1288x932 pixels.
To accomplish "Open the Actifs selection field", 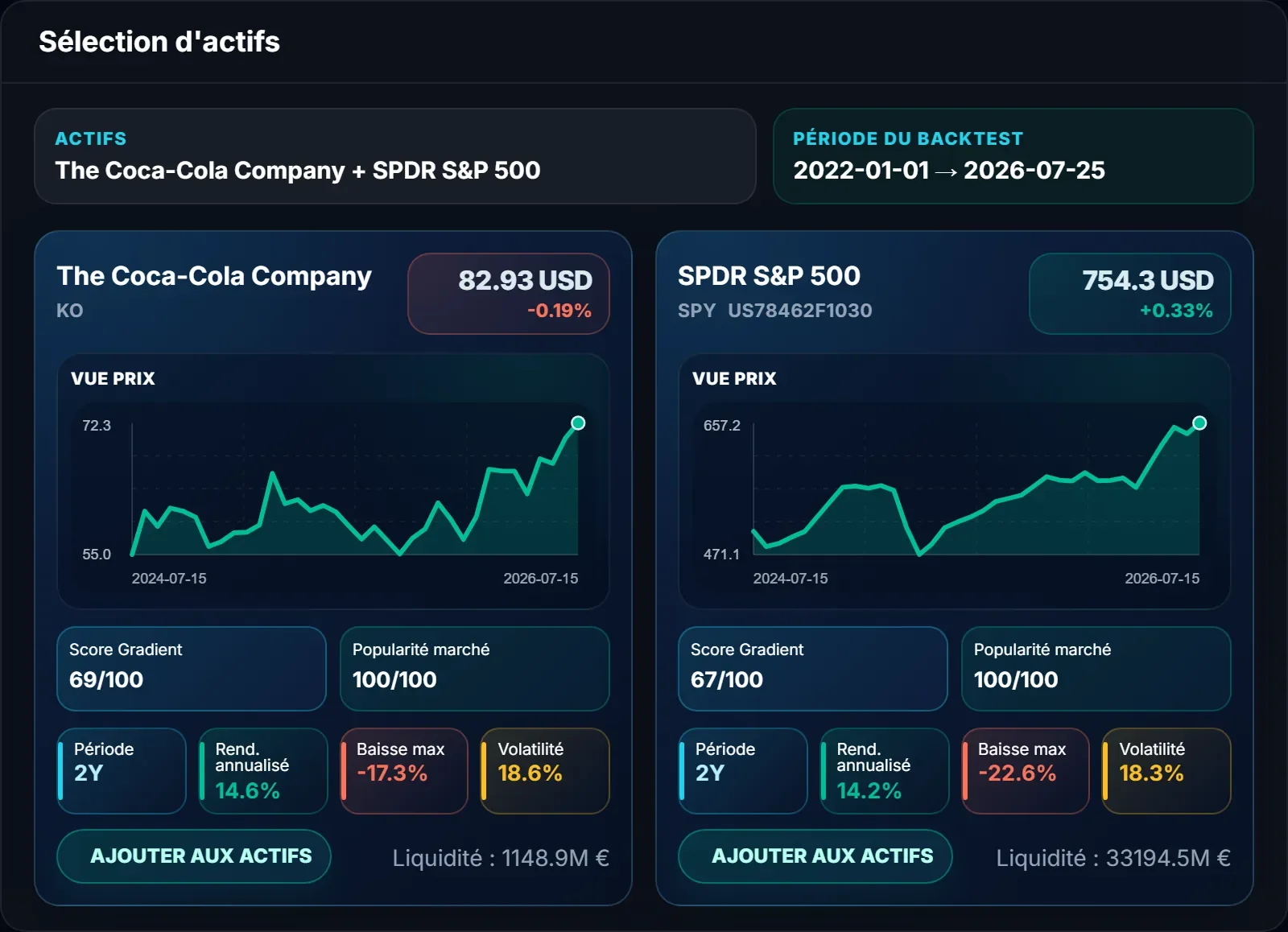I will click(x=395, y=156).
